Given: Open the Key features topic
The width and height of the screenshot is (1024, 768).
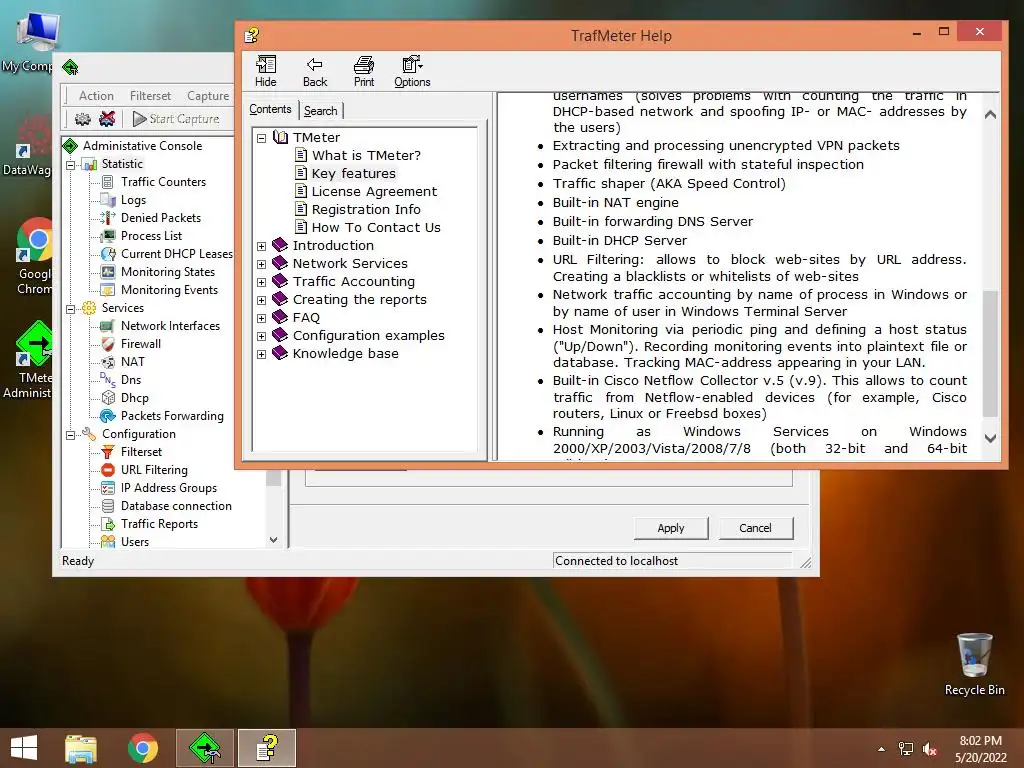Looking at the screenshot, I should click(353, 174).
